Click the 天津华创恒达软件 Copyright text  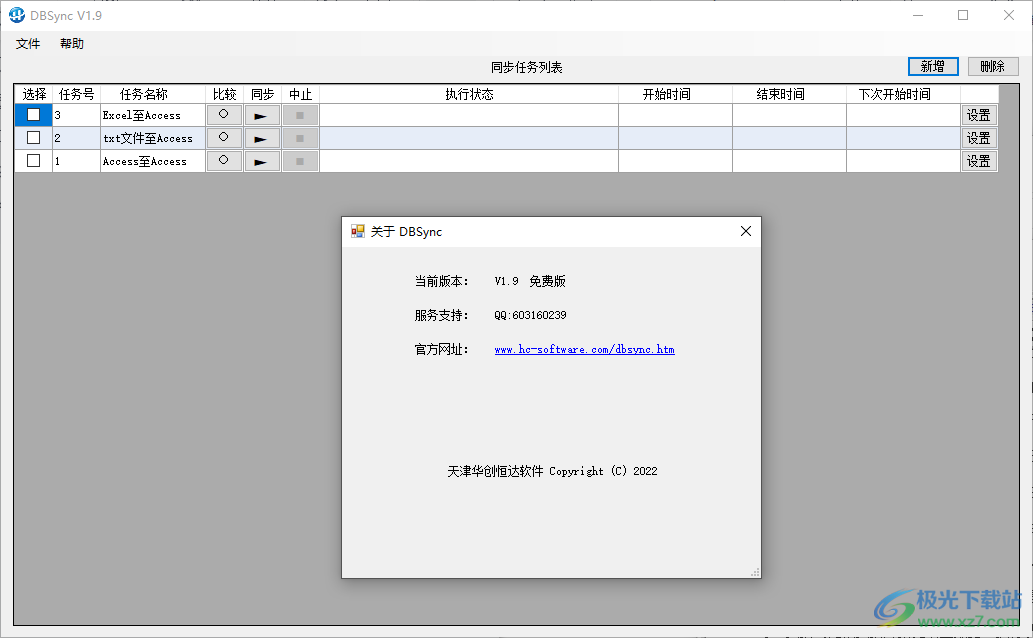(x=552, y=471)
